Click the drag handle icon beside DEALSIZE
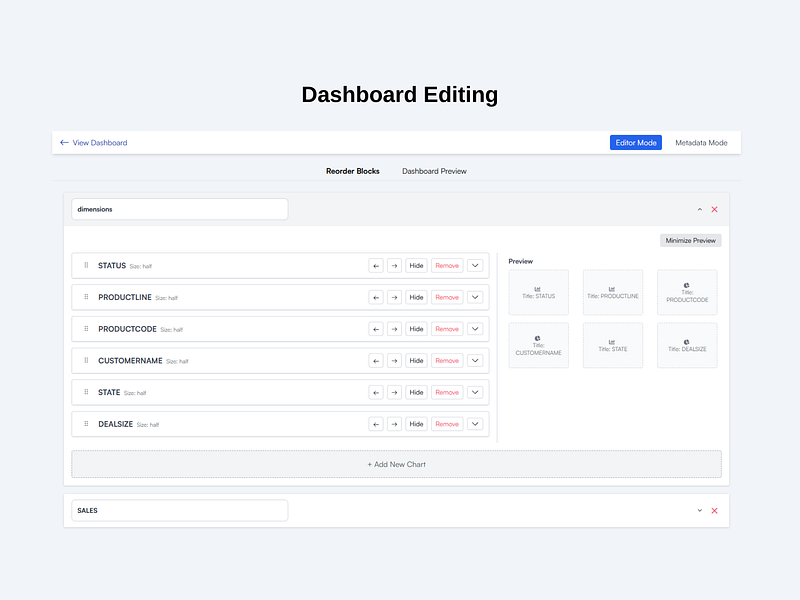This screenshot has height=600, width=800. click(86, 424)
